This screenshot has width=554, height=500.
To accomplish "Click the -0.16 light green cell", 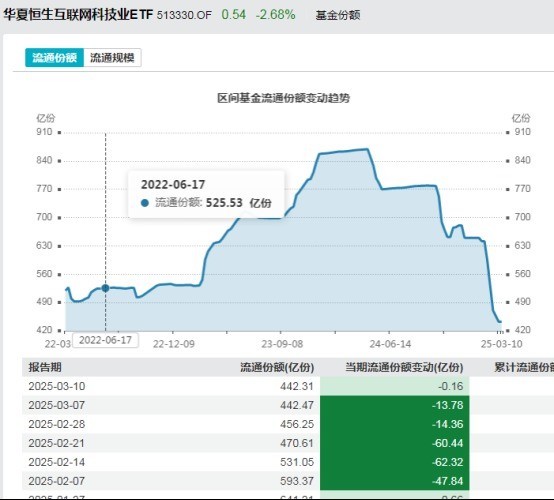I will 395,386.
